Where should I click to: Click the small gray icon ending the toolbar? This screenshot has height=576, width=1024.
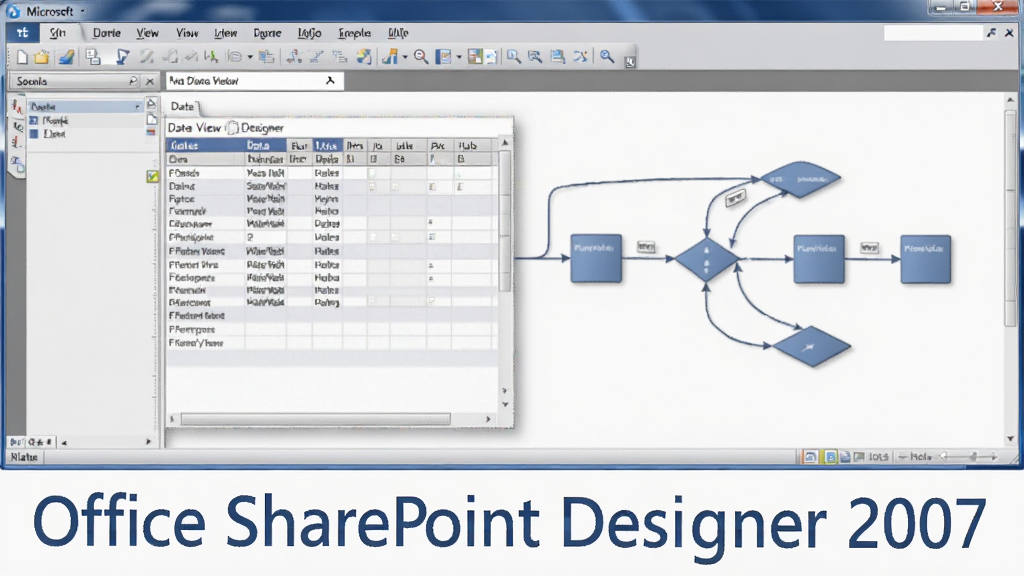pyautogui.click(x=630, y=62)
